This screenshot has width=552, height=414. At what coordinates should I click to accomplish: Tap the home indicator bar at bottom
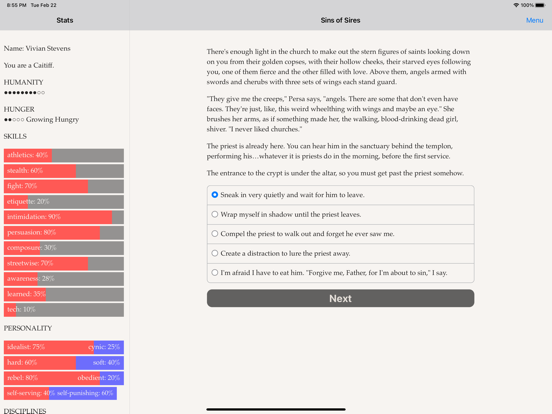tap(276, 409)
